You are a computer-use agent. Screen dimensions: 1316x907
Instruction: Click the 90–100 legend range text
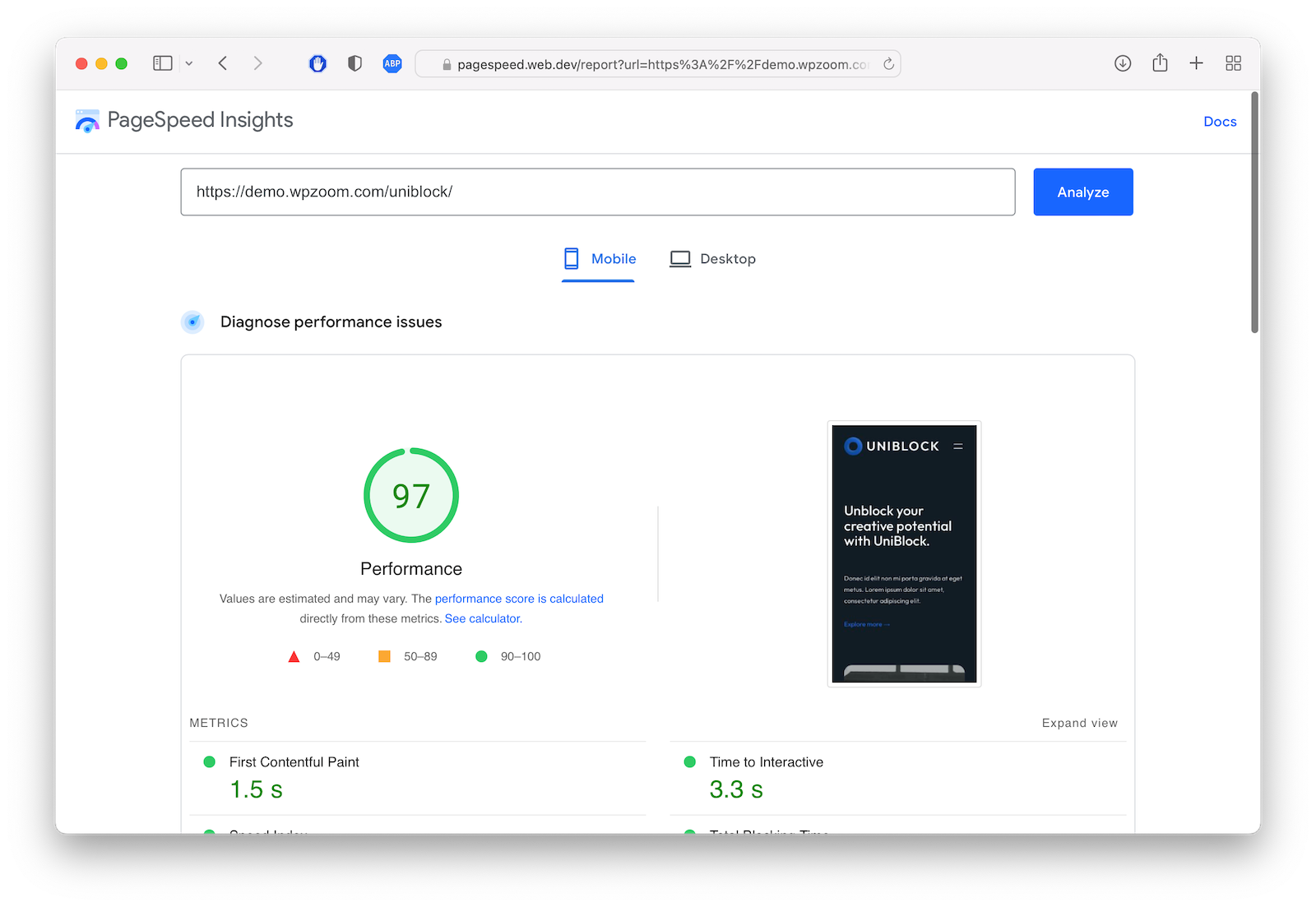pos(521,656)
